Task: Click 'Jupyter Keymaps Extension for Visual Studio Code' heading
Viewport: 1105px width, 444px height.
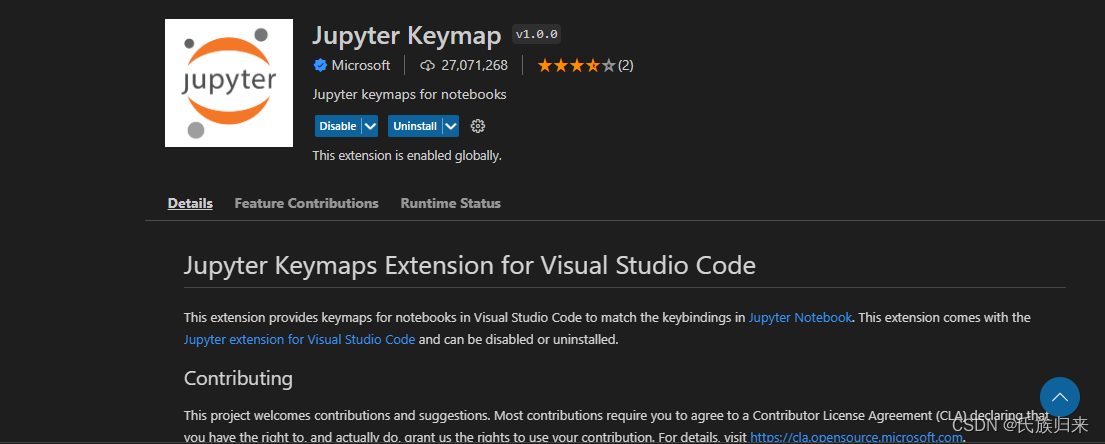Action: (470, 266)
